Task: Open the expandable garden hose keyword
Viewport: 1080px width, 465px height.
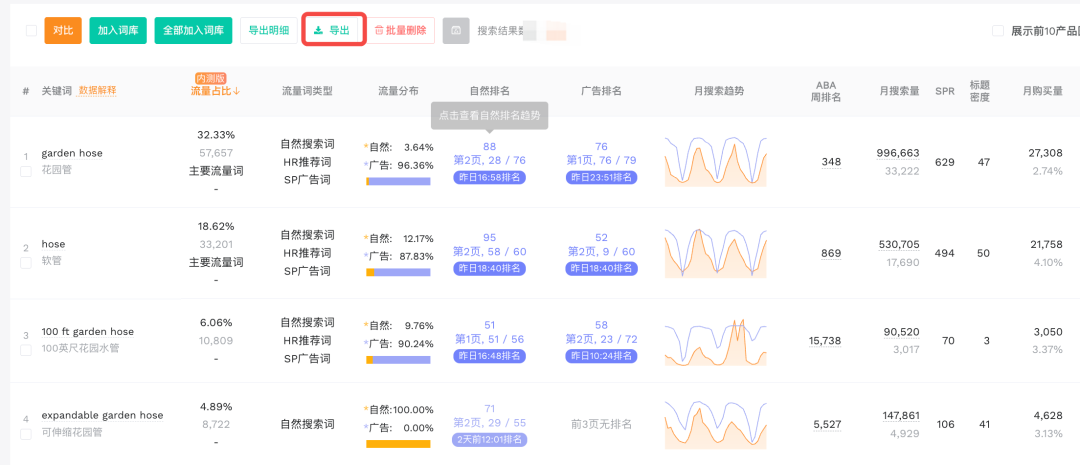Action: [x=102, y=415]
